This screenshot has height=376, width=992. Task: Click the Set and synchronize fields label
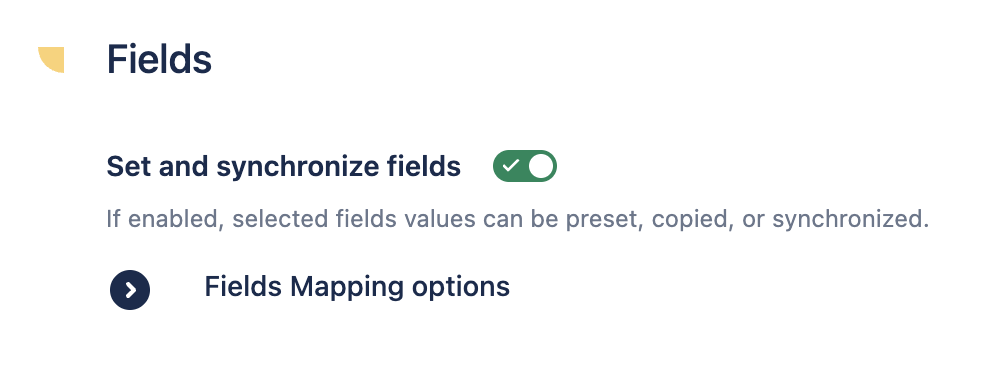coord(283,166)
